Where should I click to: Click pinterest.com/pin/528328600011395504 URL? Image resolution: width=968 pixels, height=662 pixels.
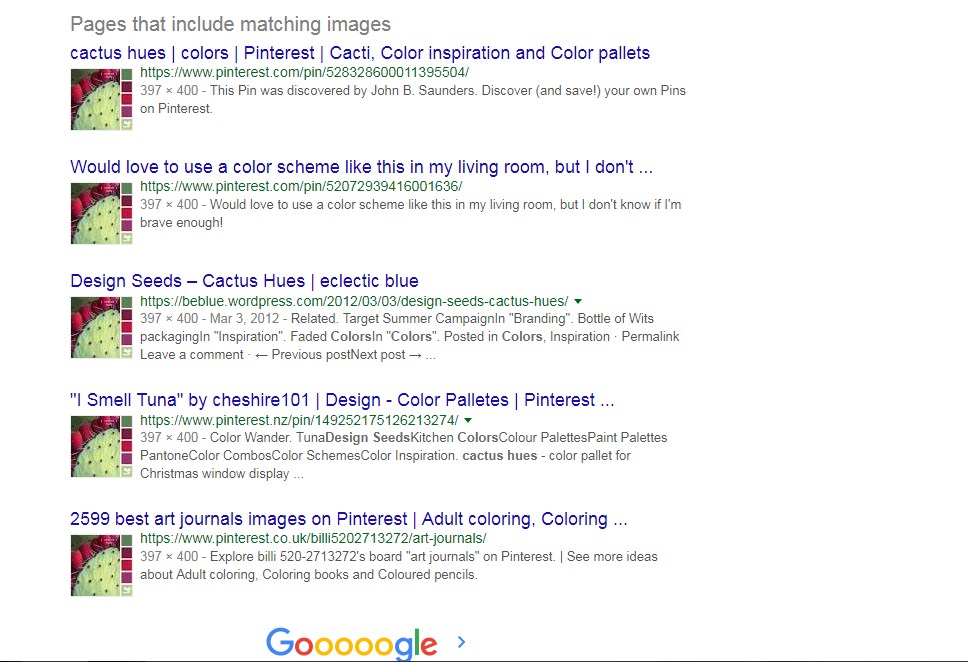point(304,72)
